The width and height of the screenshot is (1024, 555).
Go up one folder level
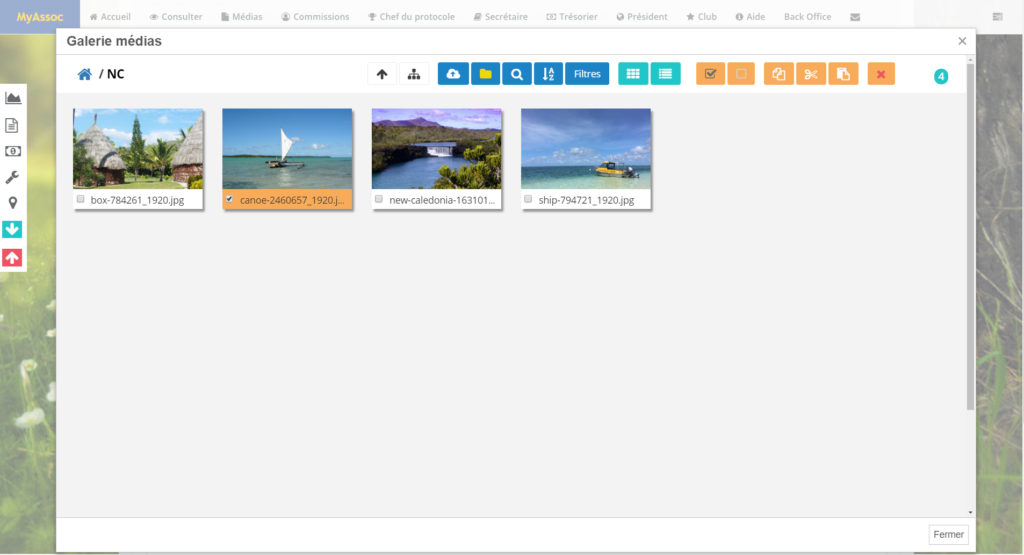click(382, 74)
